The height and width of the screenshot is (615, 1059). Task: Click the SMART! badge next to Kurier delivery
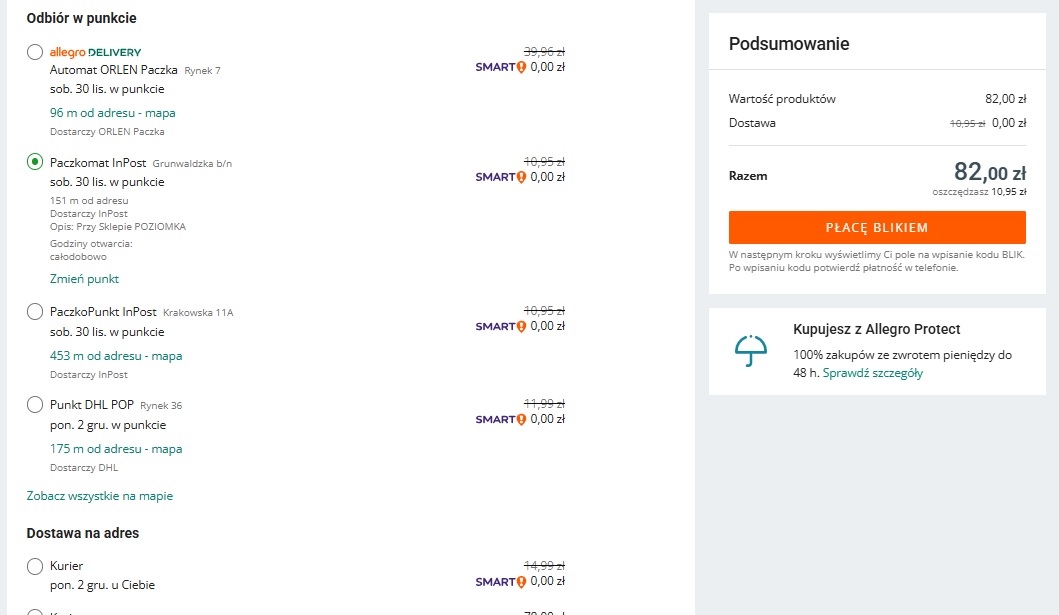tap(500, 581)
